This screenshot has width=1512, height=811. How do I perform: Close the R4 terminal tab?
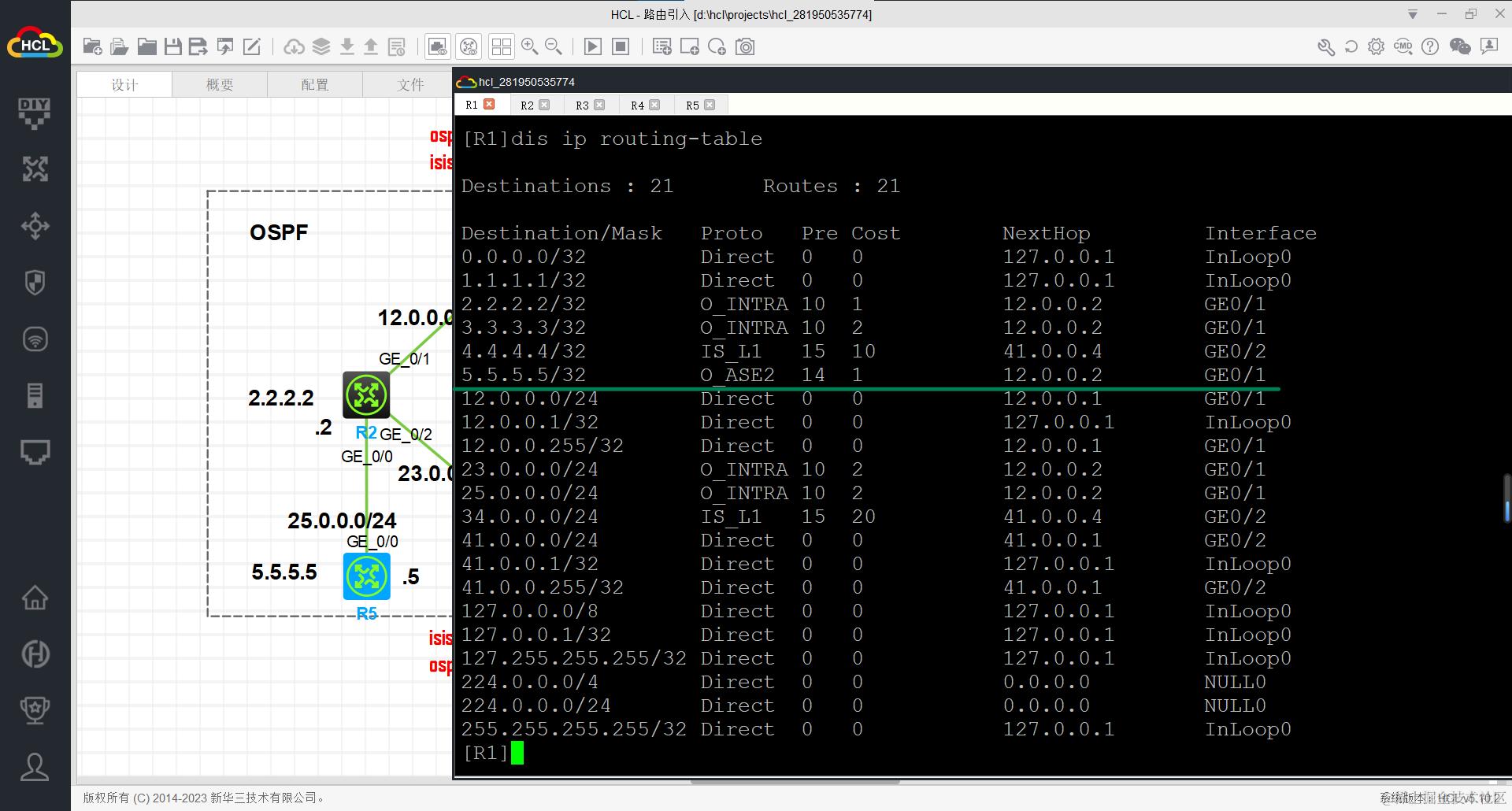pos(654,105)
